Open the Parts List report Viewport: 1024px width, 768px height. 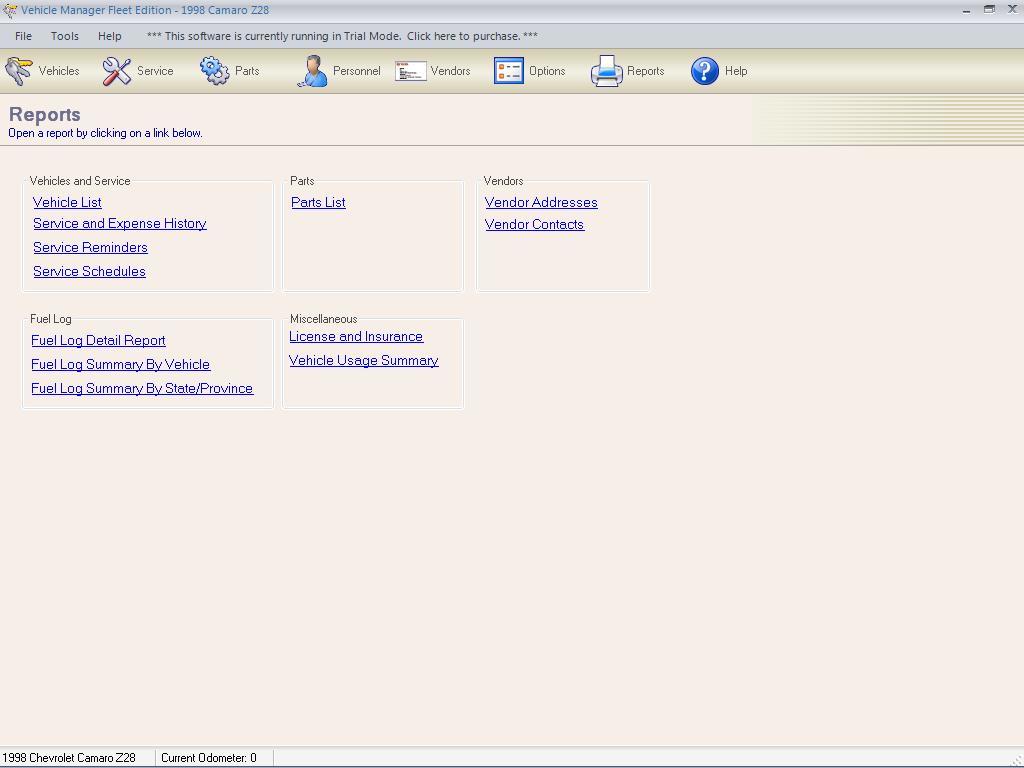pos(318,202)
